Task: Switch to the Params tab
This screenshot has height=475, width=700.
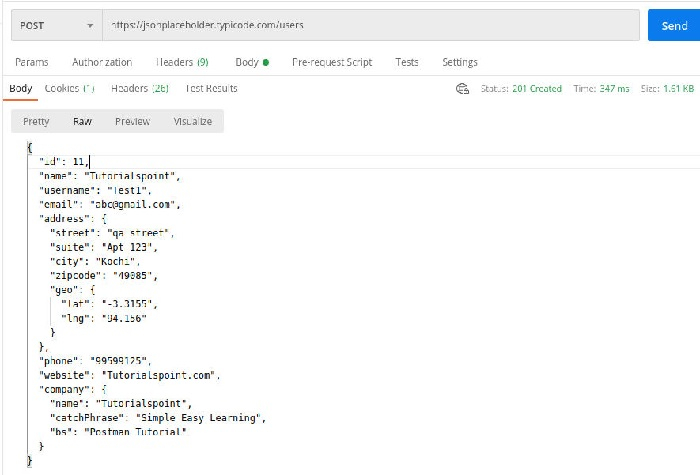Action: click(x=32, y=62)
